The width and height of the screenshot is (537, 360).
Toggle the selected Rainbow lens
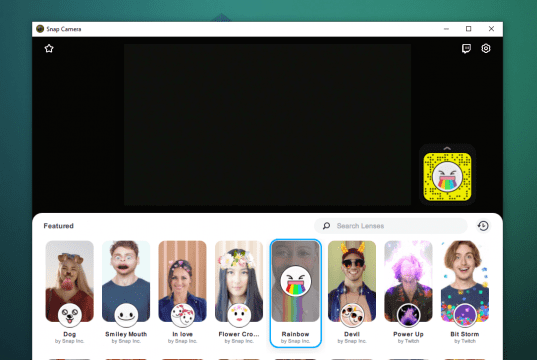296,293
